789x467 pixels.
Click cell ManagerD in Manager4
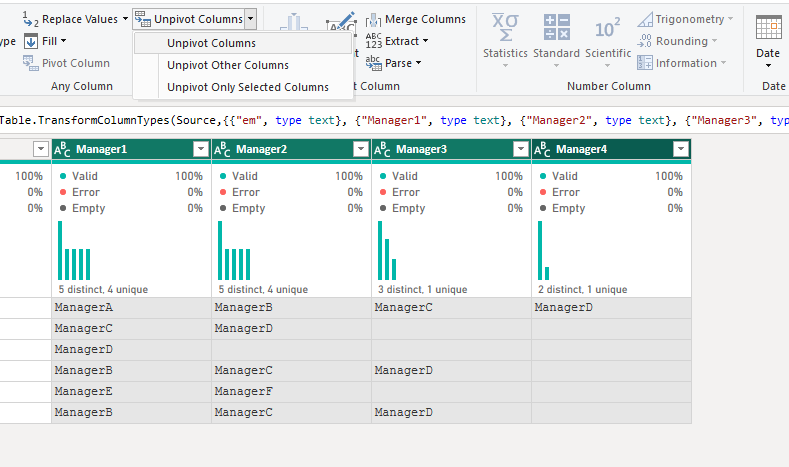(611, 307)
